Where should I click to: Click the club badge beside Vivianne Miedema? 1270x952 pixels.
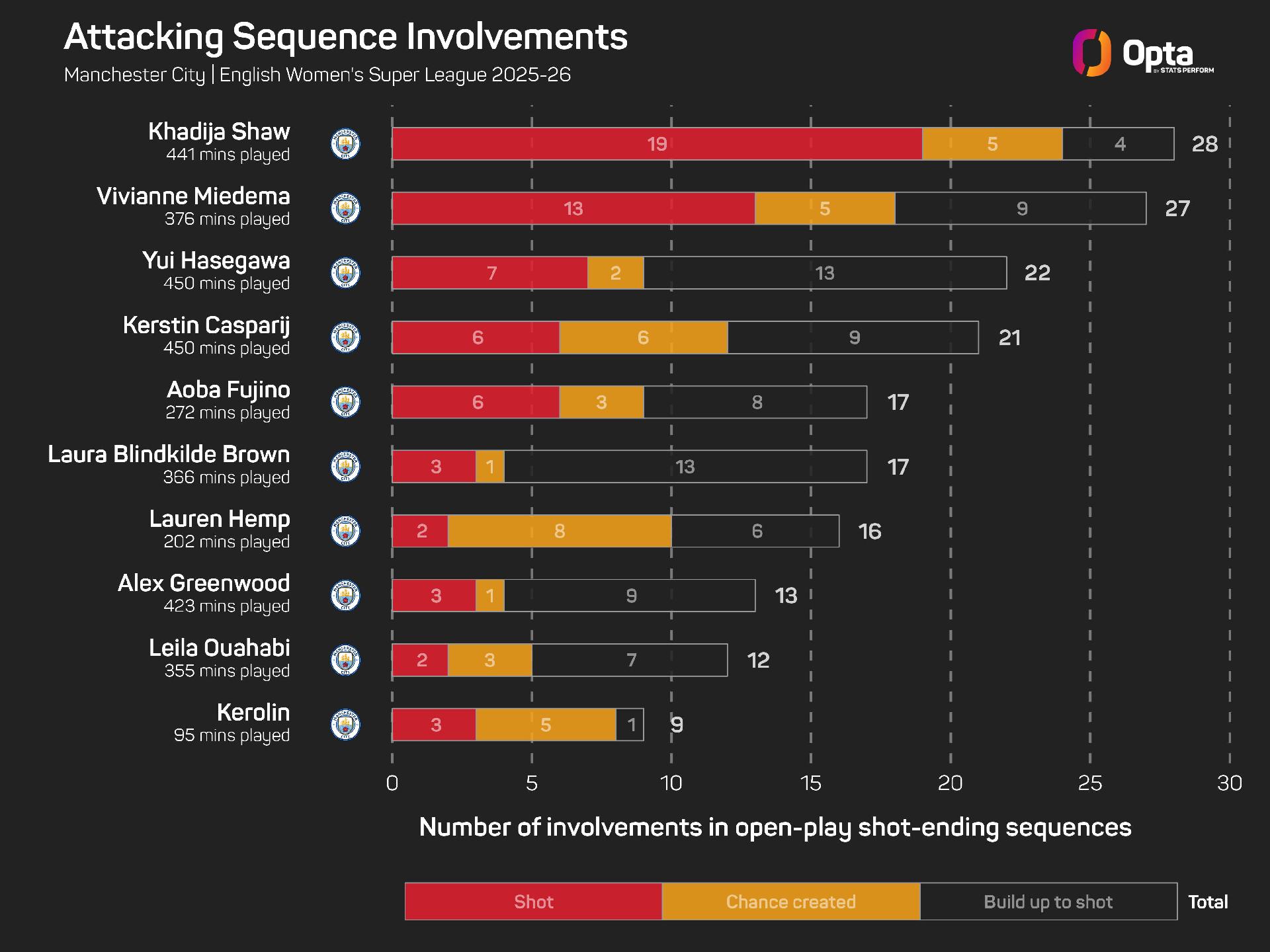345,208
